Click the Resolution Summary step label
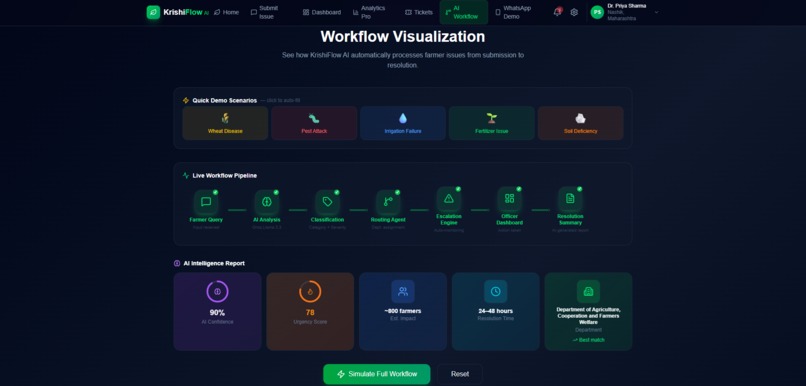Screen dimensions: 806x386 tap(570, 219)
